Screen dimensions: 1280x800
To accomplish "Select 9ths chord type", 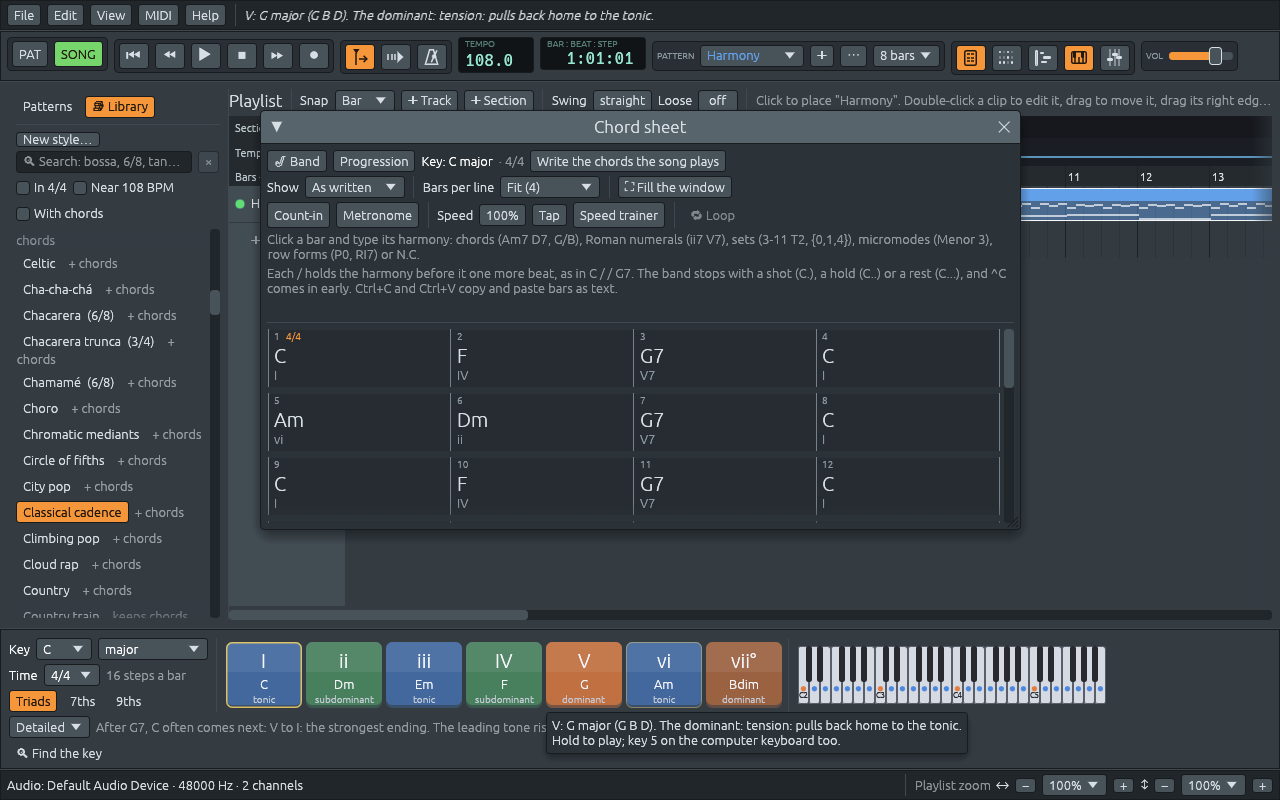I will (x=129, y=702).
